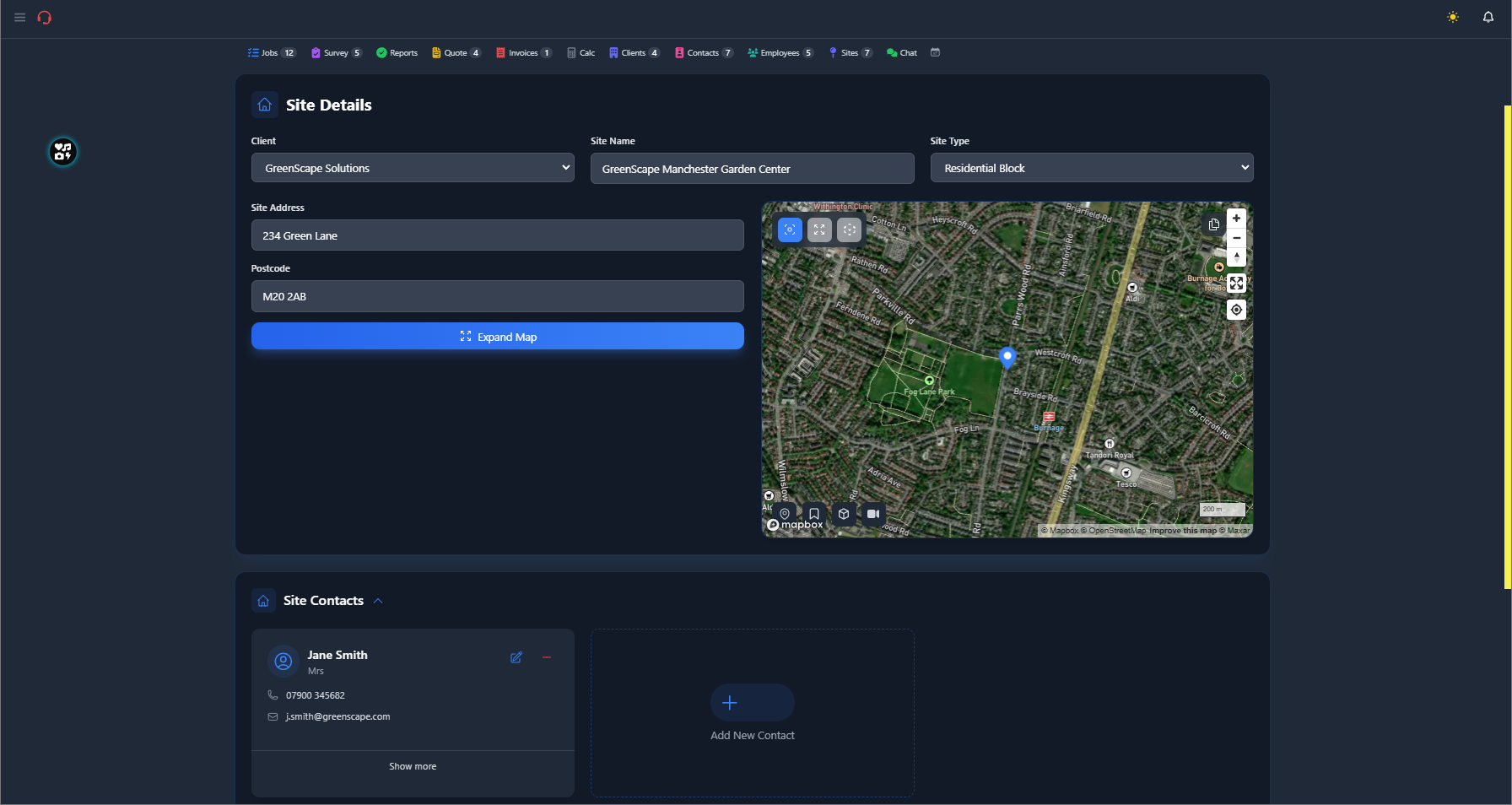
Task: Open the Calc tab
Action: [x=581, y=52]
